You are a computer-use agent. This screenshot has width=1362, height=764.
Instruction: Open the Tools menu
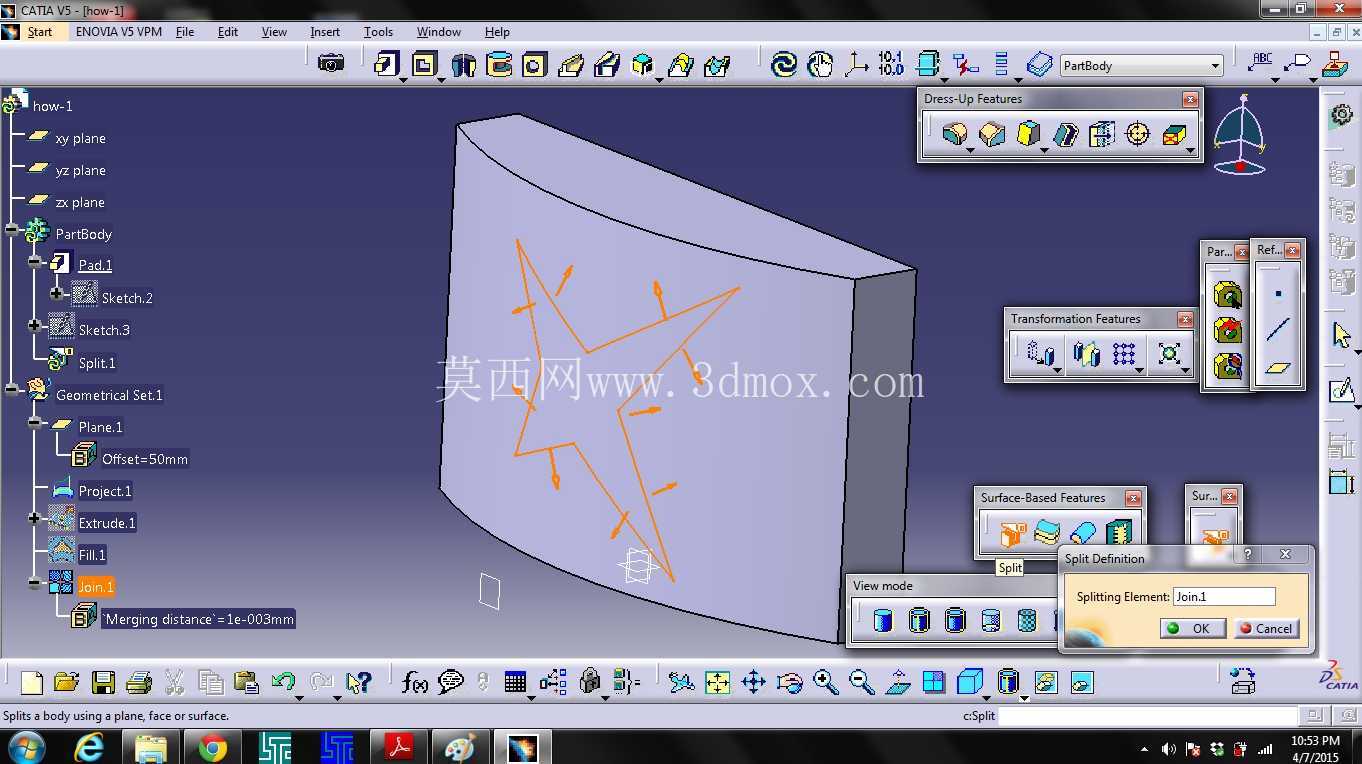pos(378,32)
